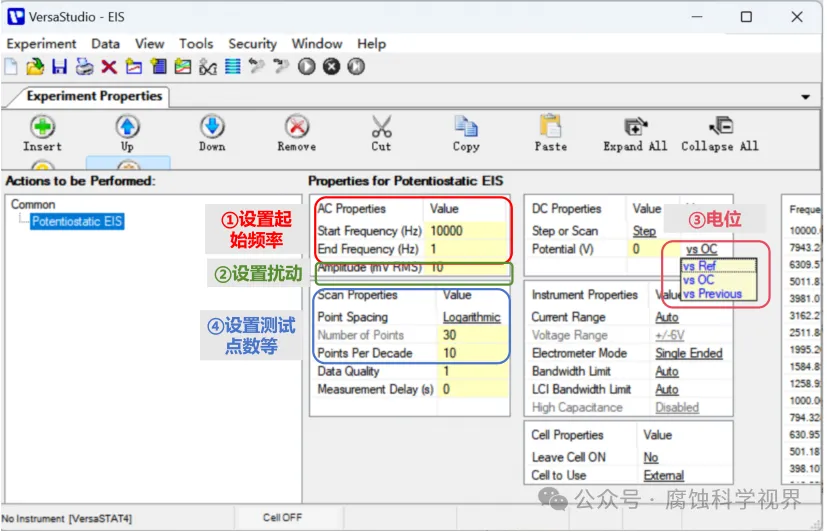This screenshot has width=828, height=532.
Task: Open the Tools menu
Action: [x=196, y=44]
